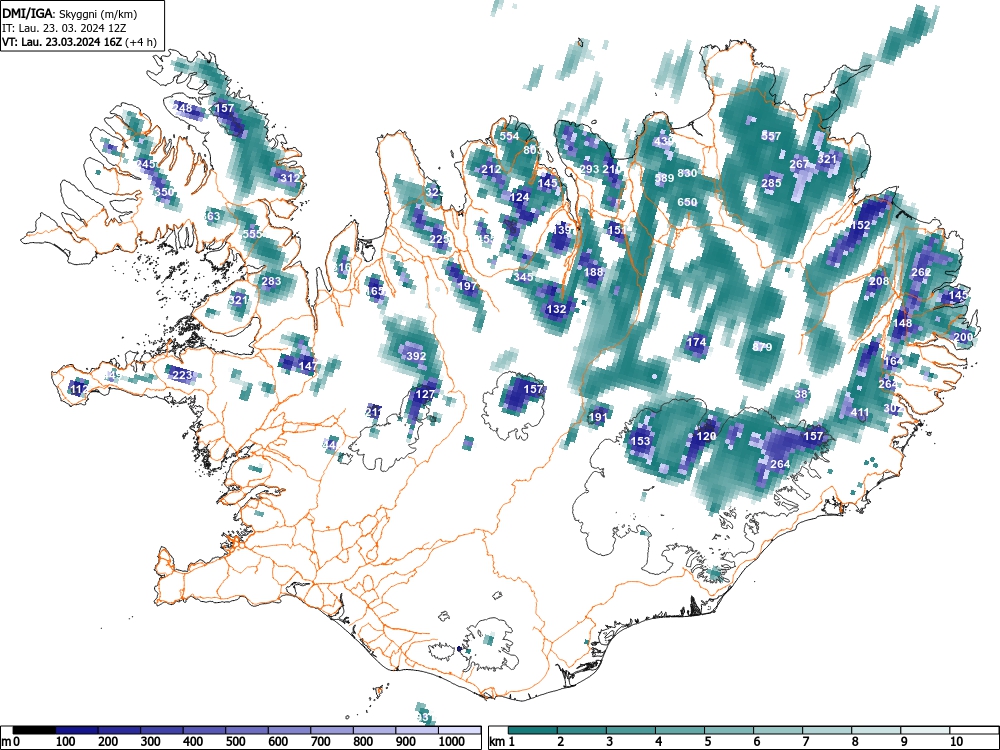Click the light 7–8 km legend swatch

(828, 730)
